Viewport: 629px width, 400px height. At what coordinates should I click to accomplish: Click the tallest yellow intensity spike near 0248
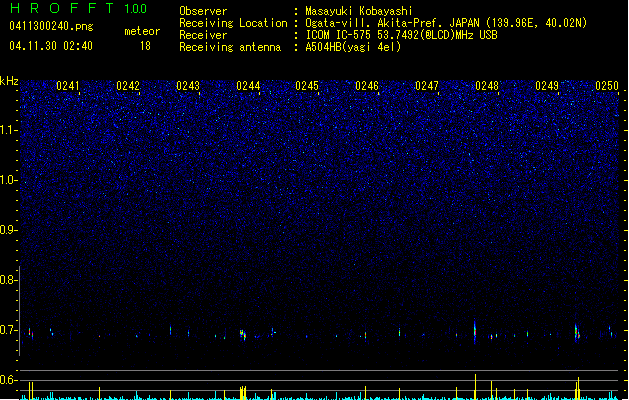475,386
